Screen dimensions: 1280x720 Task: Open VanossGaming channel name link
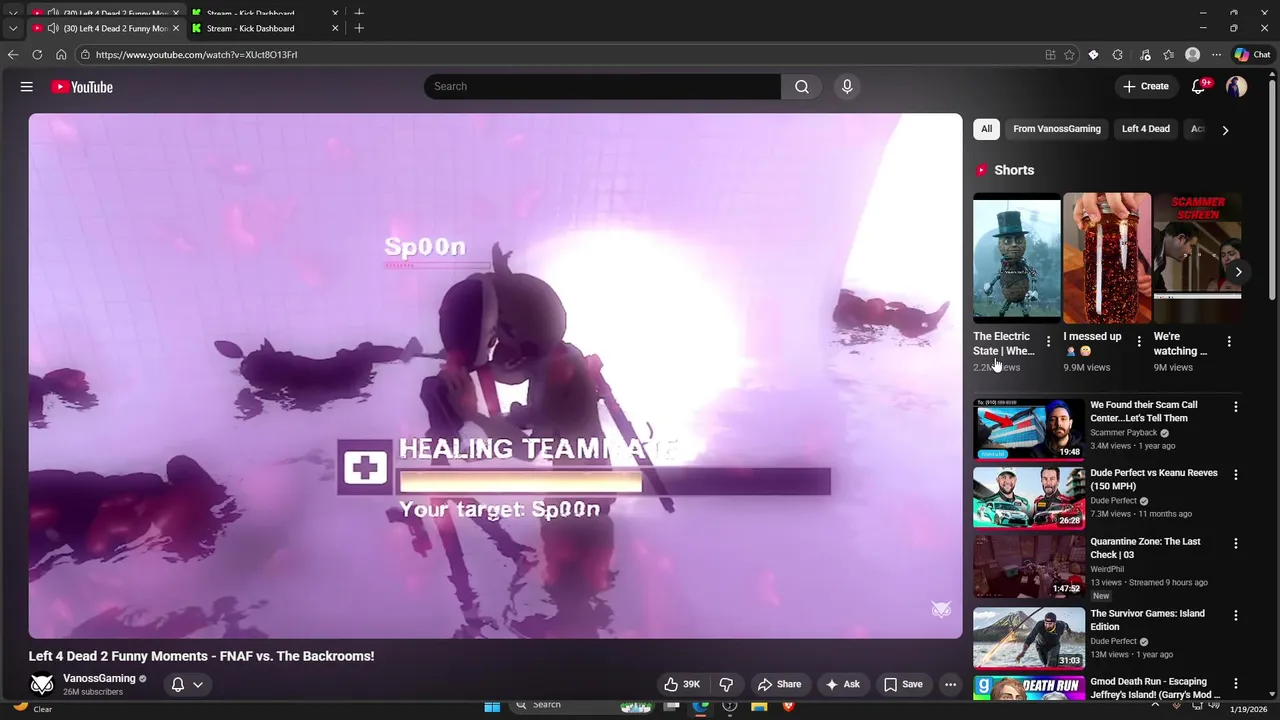point(99,678)
